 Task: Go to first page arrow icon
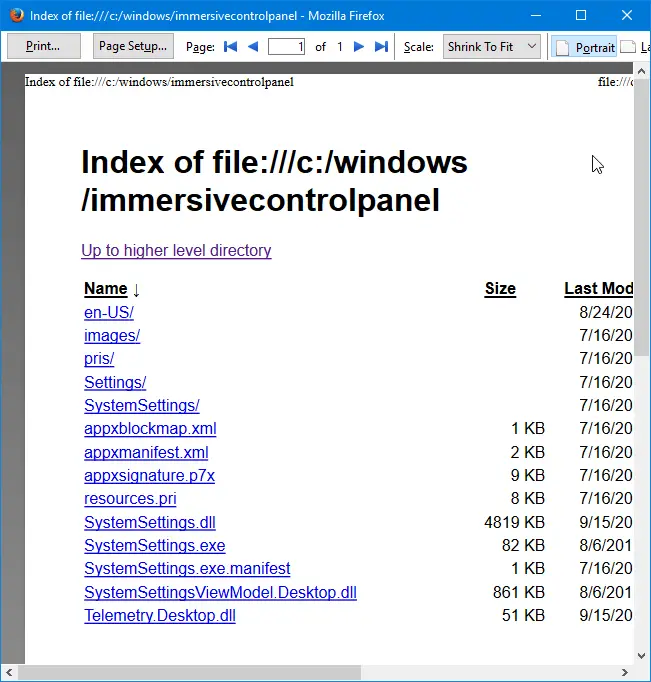(x=230, y=47)
